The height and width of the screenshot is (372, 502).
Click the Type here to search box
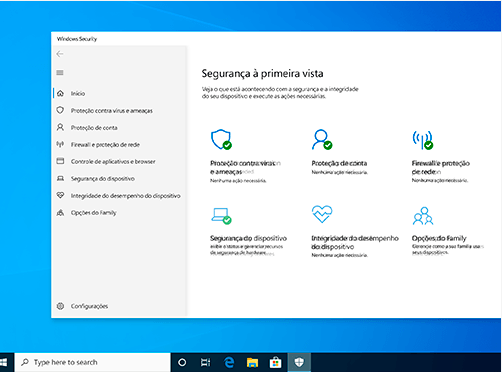coord(93,362)
